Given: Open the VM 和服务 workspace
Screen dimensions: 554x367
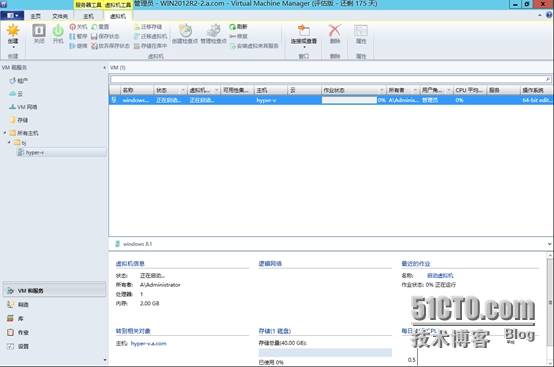Looking at the screenshot, I should point(54,290).
